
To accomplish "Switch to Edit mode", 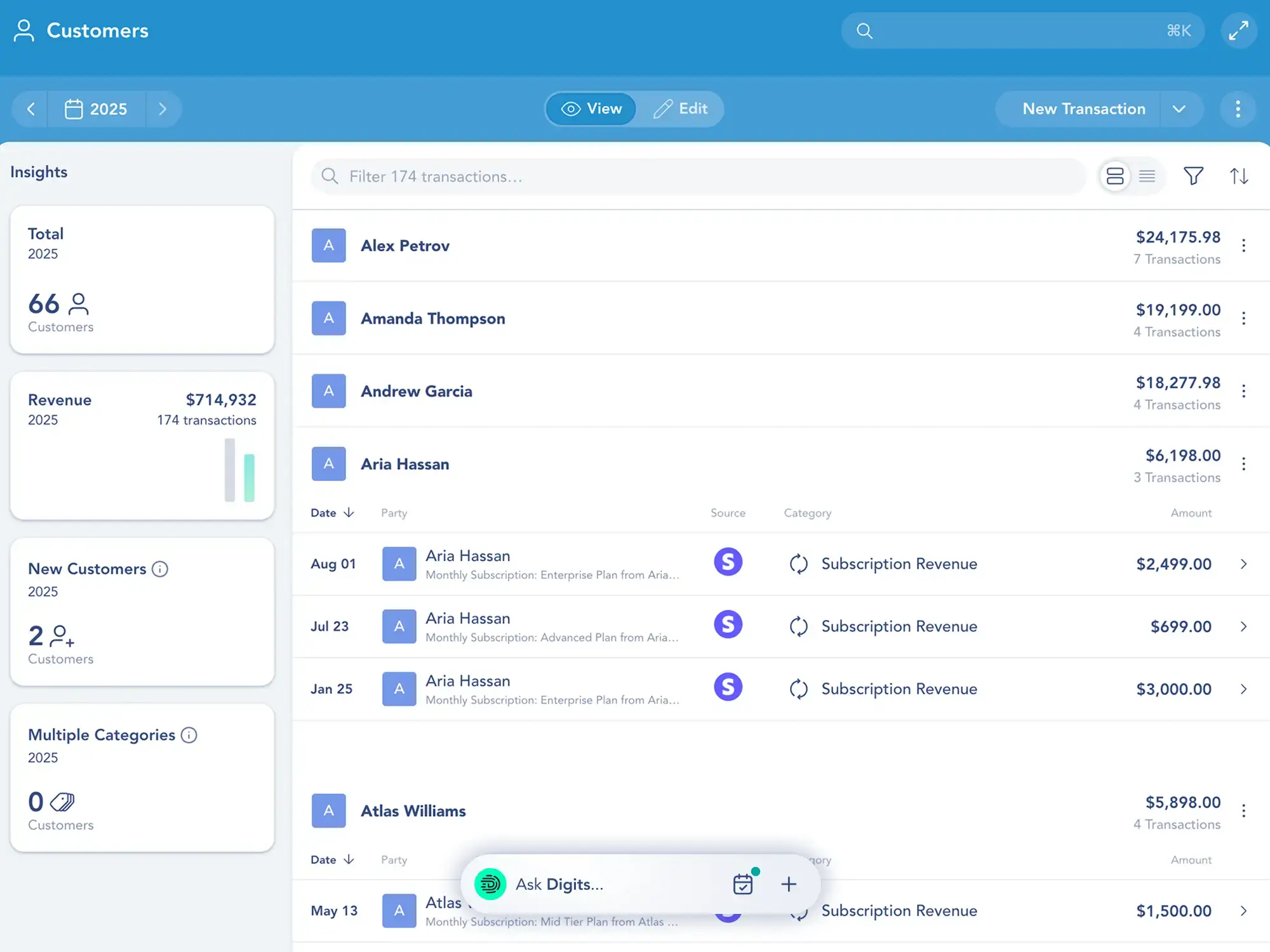I will tap(680, 109).
